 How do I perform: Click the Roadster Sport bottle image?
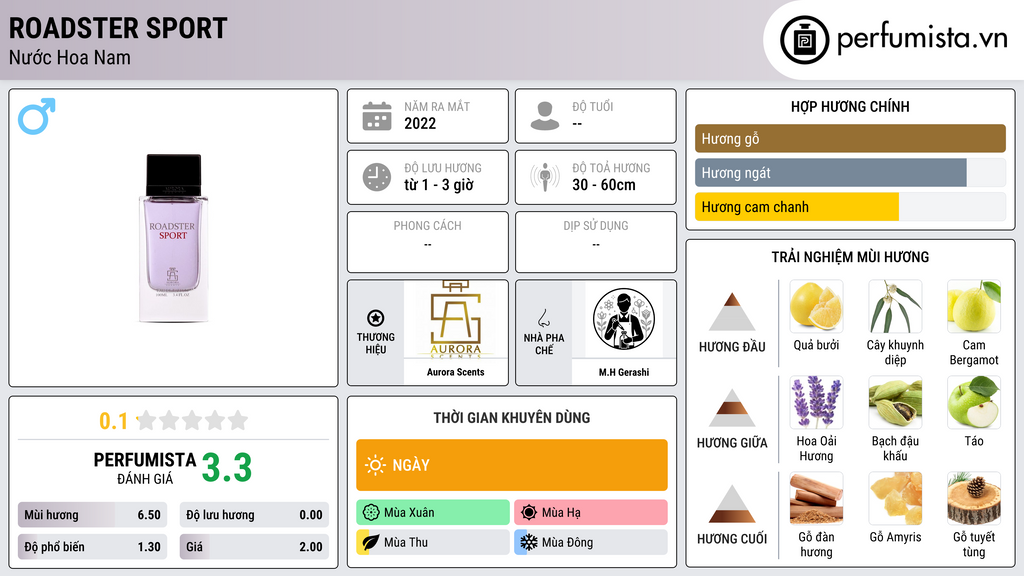pyautogui.click(x=173, y=238)
